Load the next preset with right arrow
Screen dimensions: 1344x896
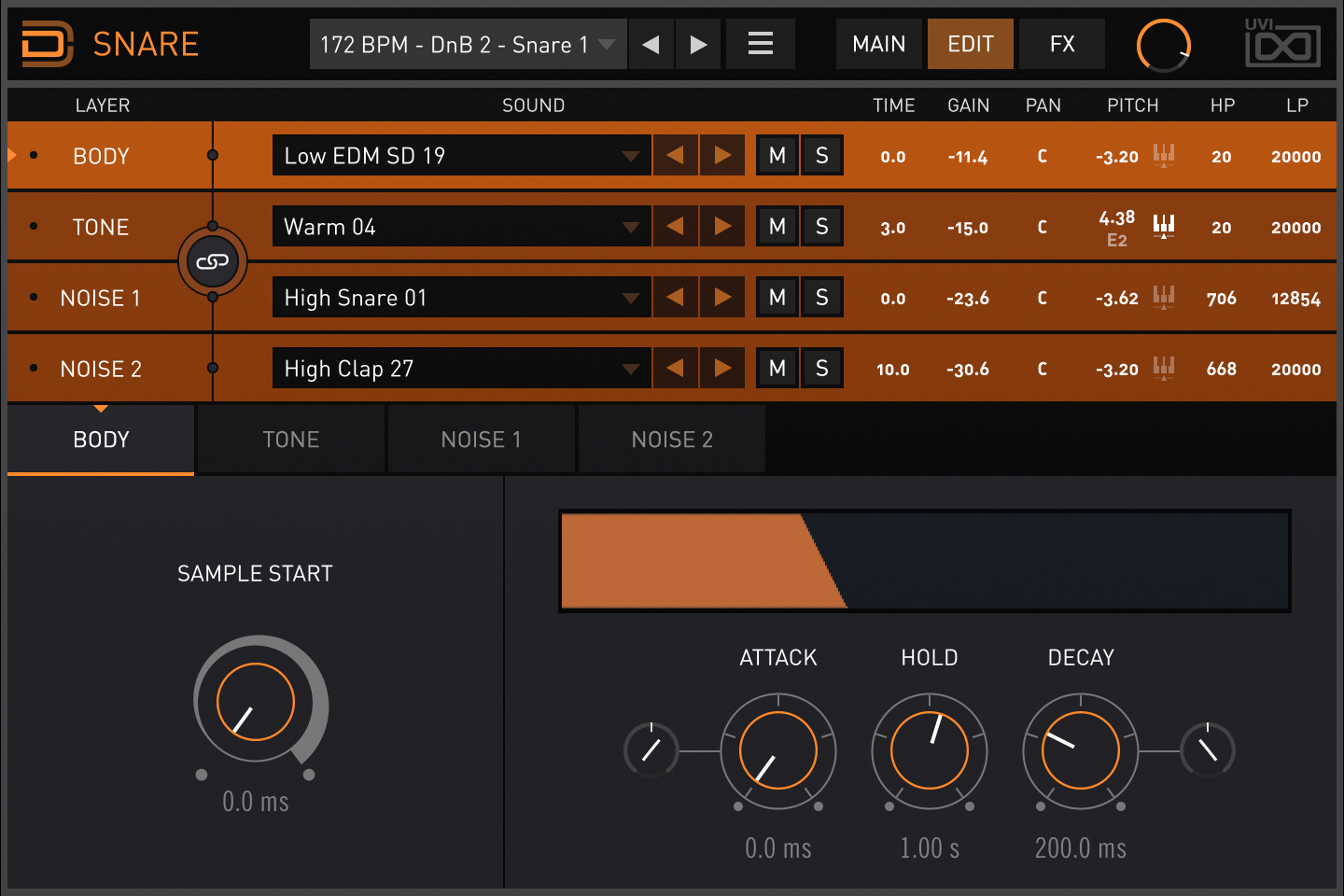698,44
